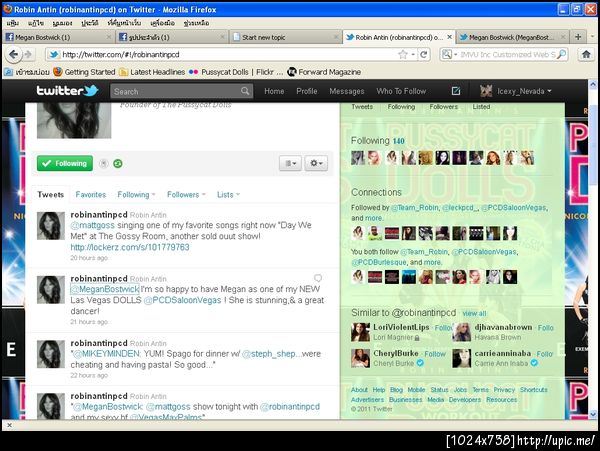The image size is (600, 451).
Task: Expand the Lists tab dropdown
Action: (x=238, y=194)
